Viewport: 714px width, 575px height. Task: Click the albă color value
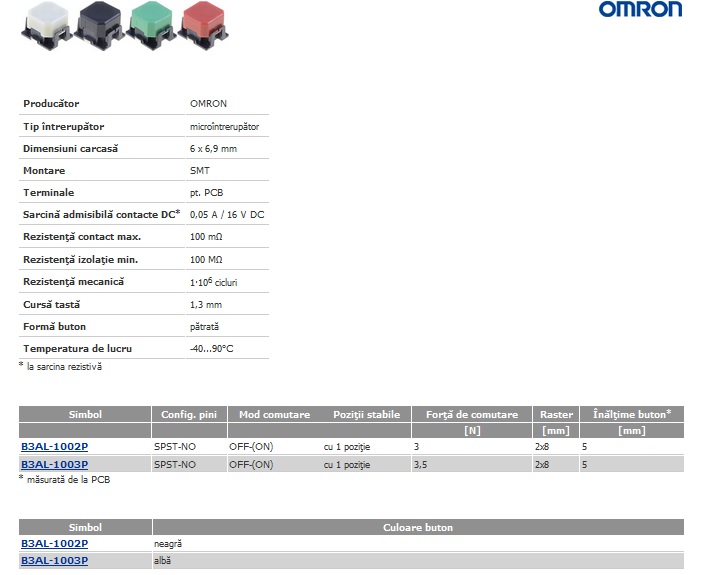coord(162,560)
